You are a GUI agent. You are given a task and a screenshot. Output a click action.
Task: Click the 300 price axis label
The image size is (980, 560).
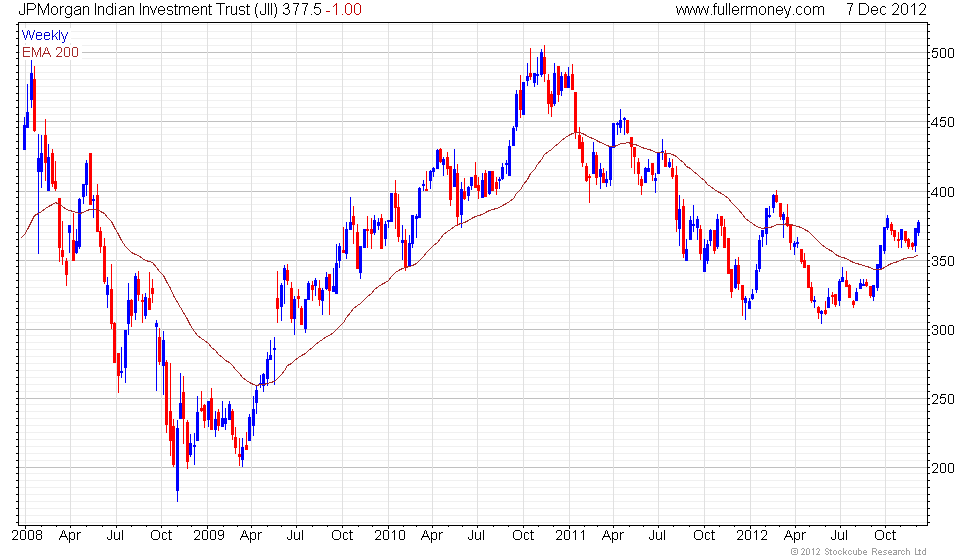pos(943,330)
